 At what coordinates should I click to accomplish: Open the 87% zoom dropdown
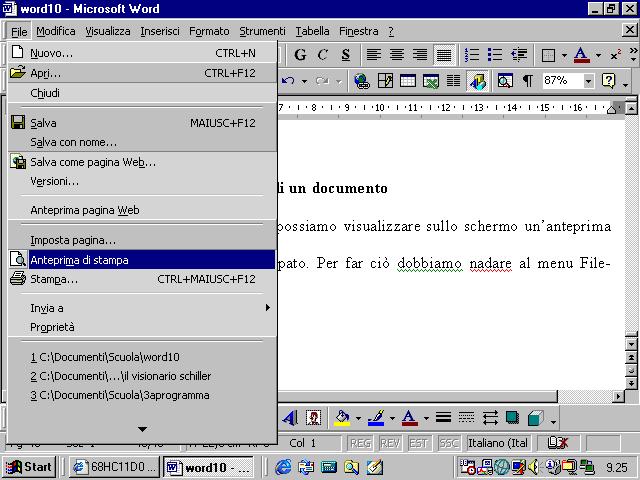point(588,81)
